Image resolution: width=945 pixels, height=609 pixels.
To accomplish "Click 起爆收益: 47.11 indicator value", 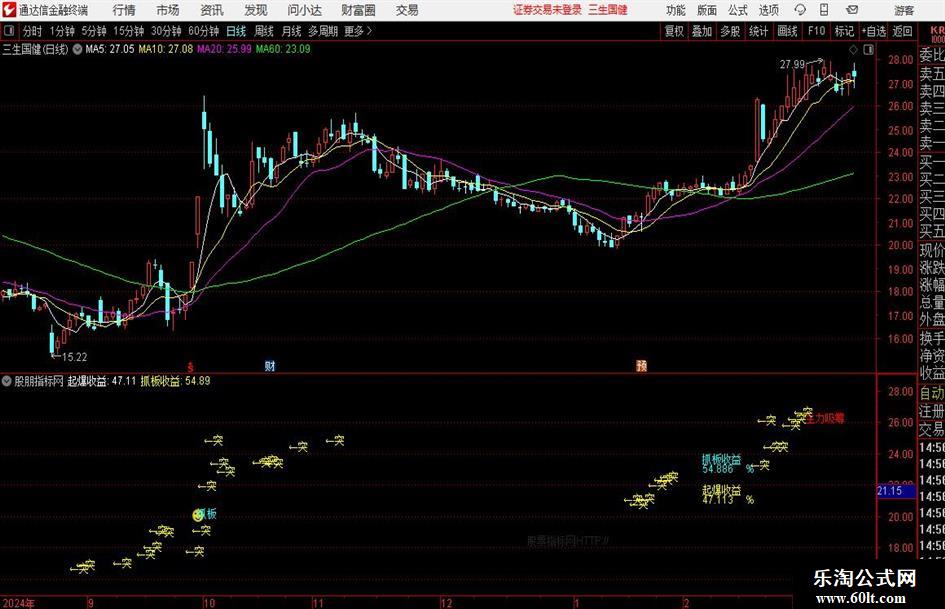I will [102, 381].
